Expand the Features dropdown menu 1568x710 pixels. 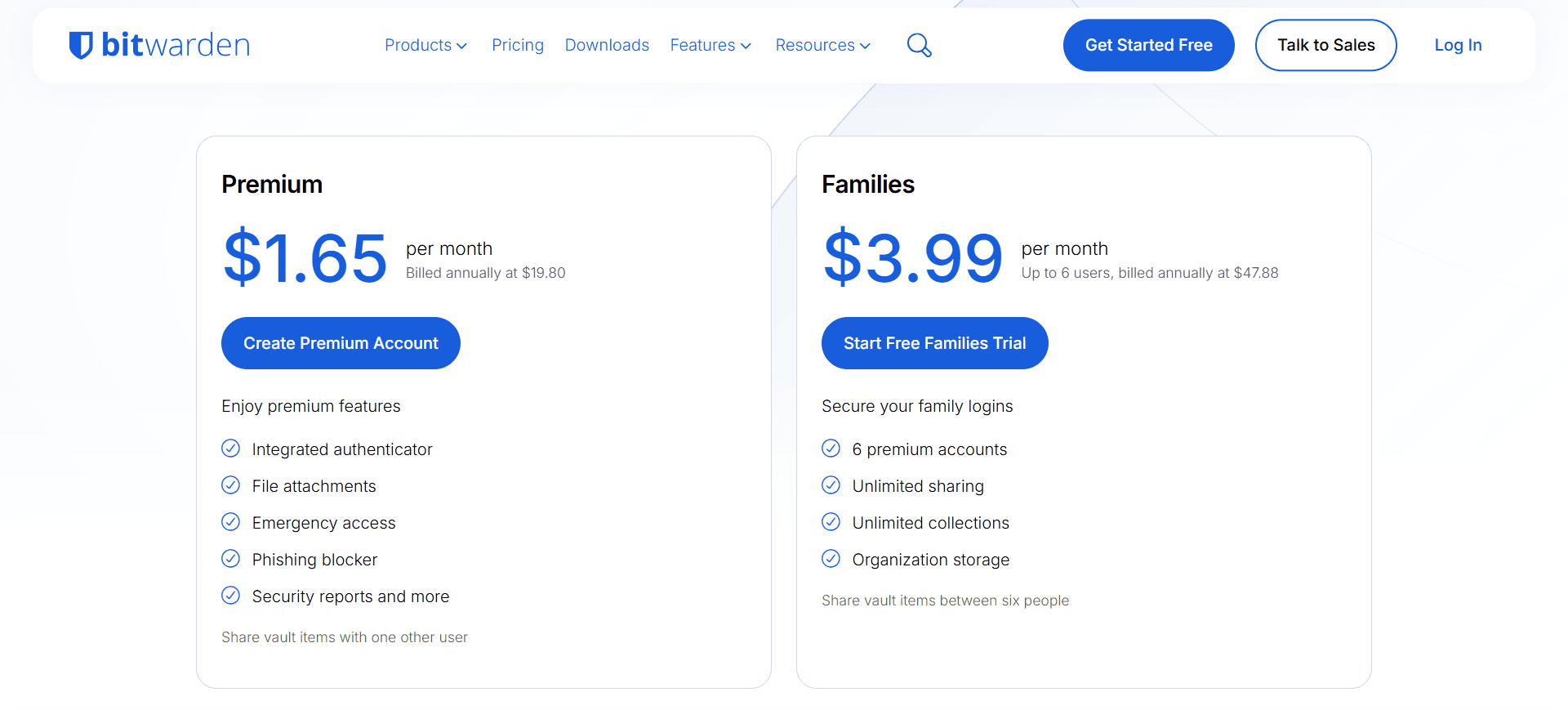(x=710, y=45)
